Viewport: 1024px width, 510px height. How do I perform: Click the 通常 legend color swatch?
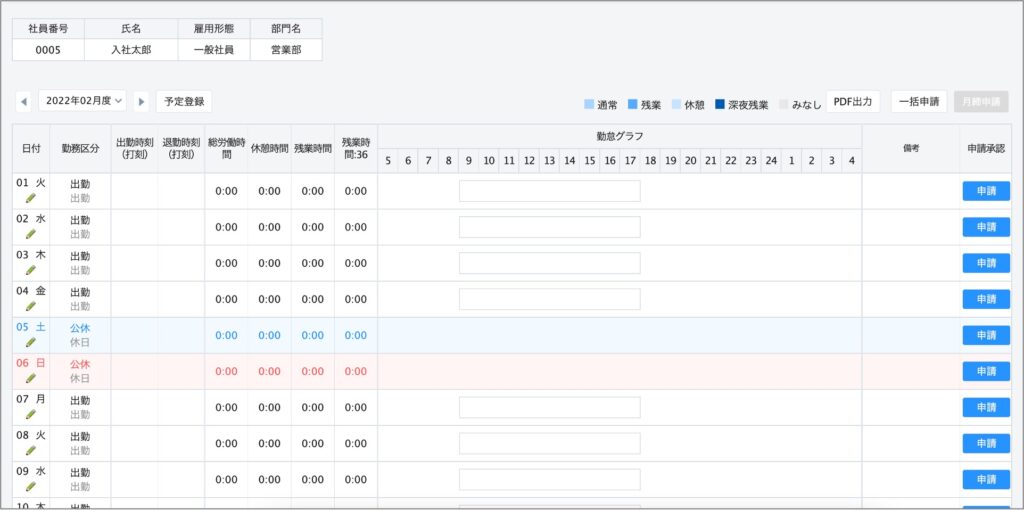[589, 104]
